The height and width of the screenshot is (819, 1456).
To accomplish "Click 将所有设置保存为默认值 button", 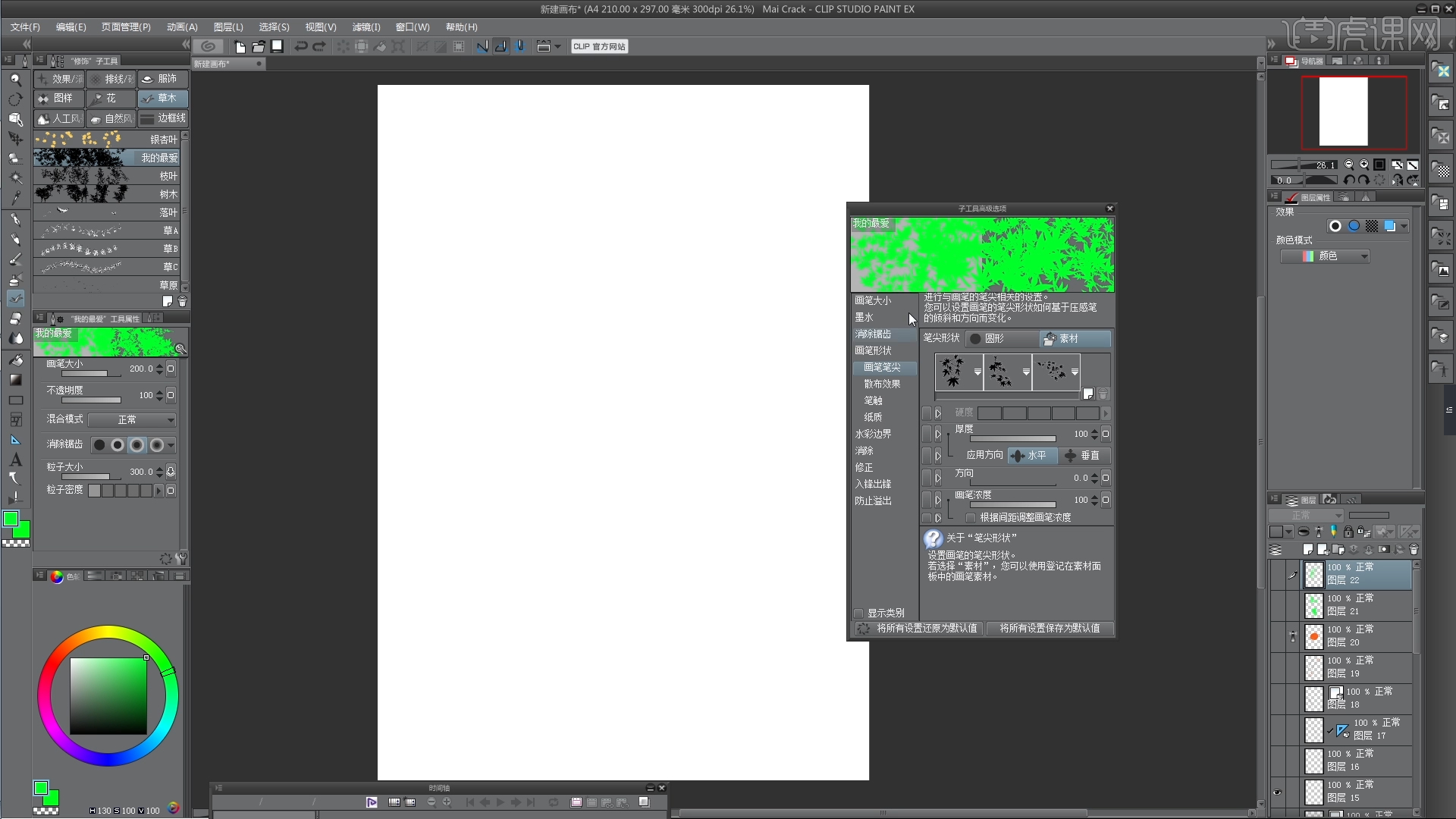I will [1050, 629].
